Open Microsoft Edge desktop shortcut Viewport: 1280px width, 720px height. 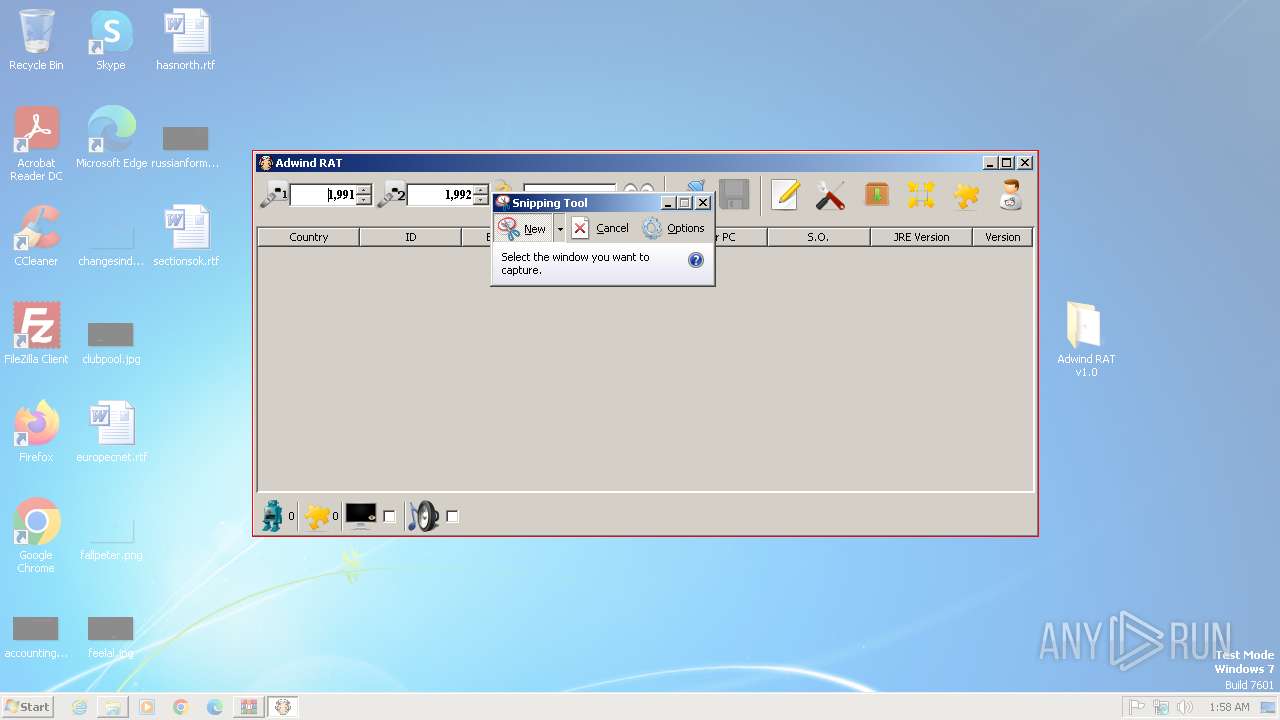[x=111, y=138]
